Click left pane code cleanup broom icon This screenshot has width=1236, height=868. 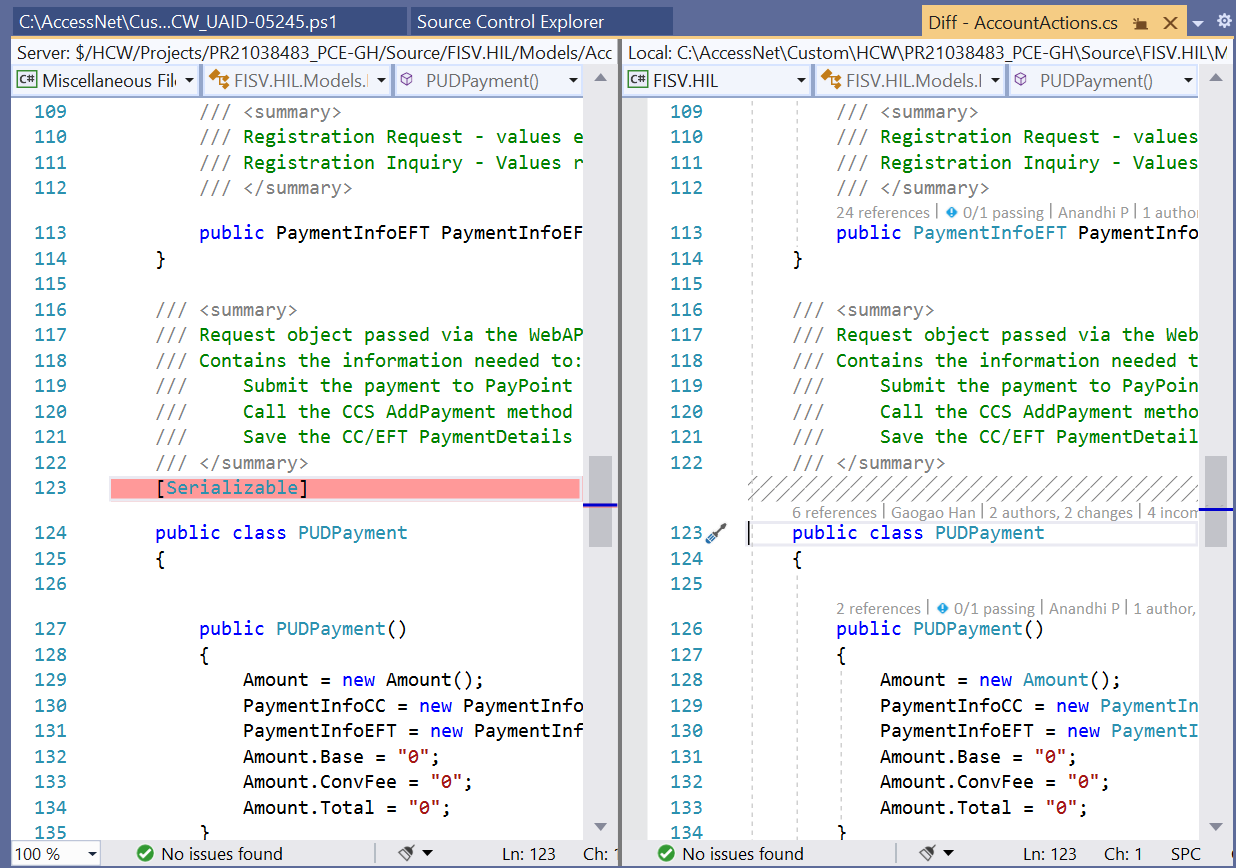point(407,853)
